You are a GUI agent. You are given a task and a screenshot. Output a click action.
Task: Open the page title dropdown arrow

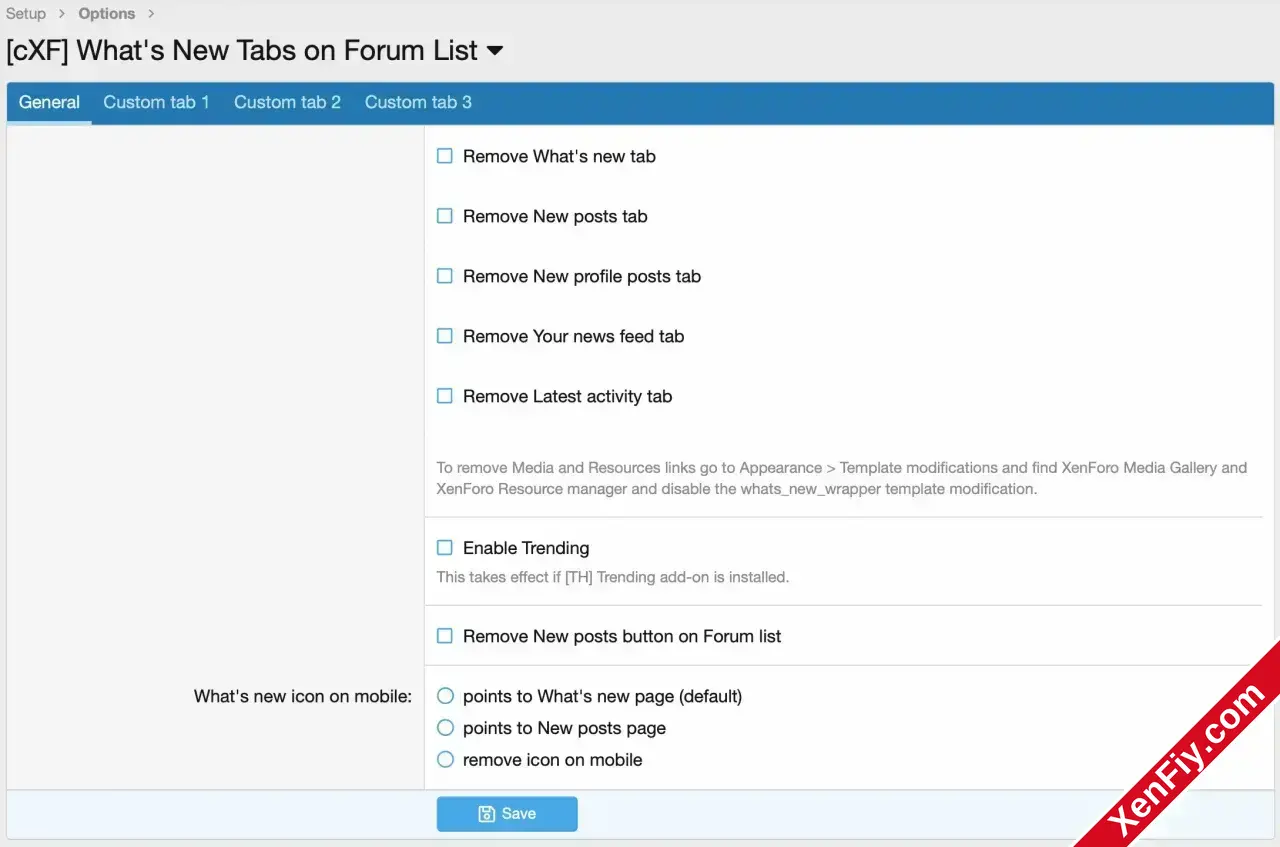495,51
